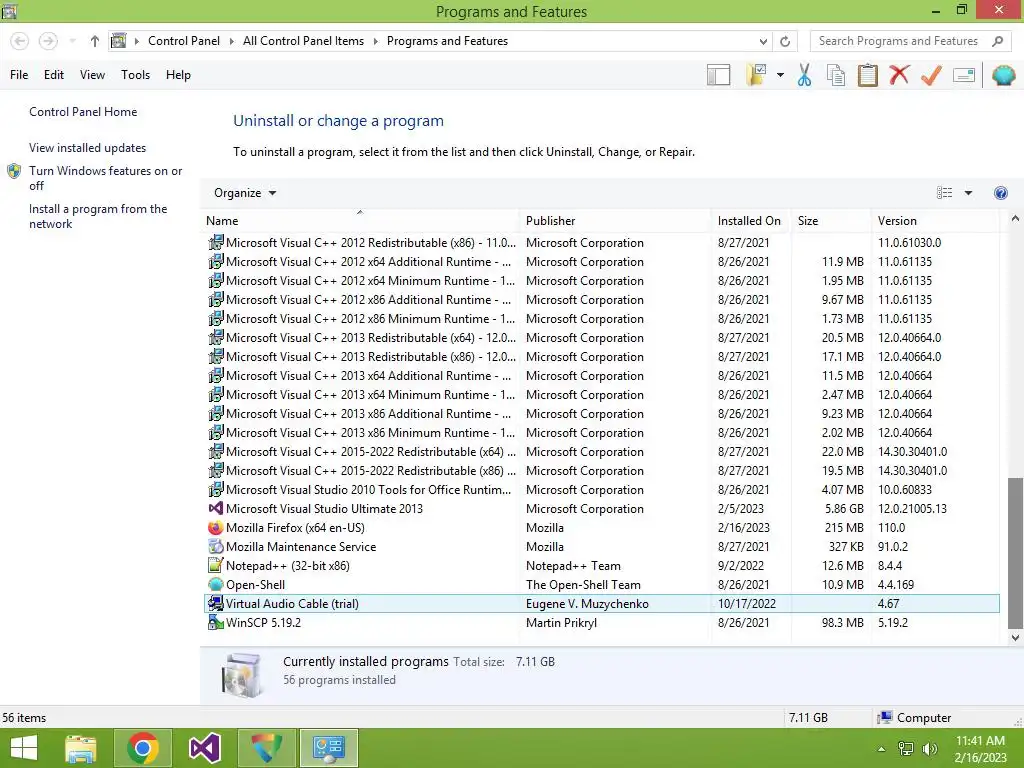Click the Copy toolbar icon
This screenshot has height=768, width=1024.
tap(836, 75)
